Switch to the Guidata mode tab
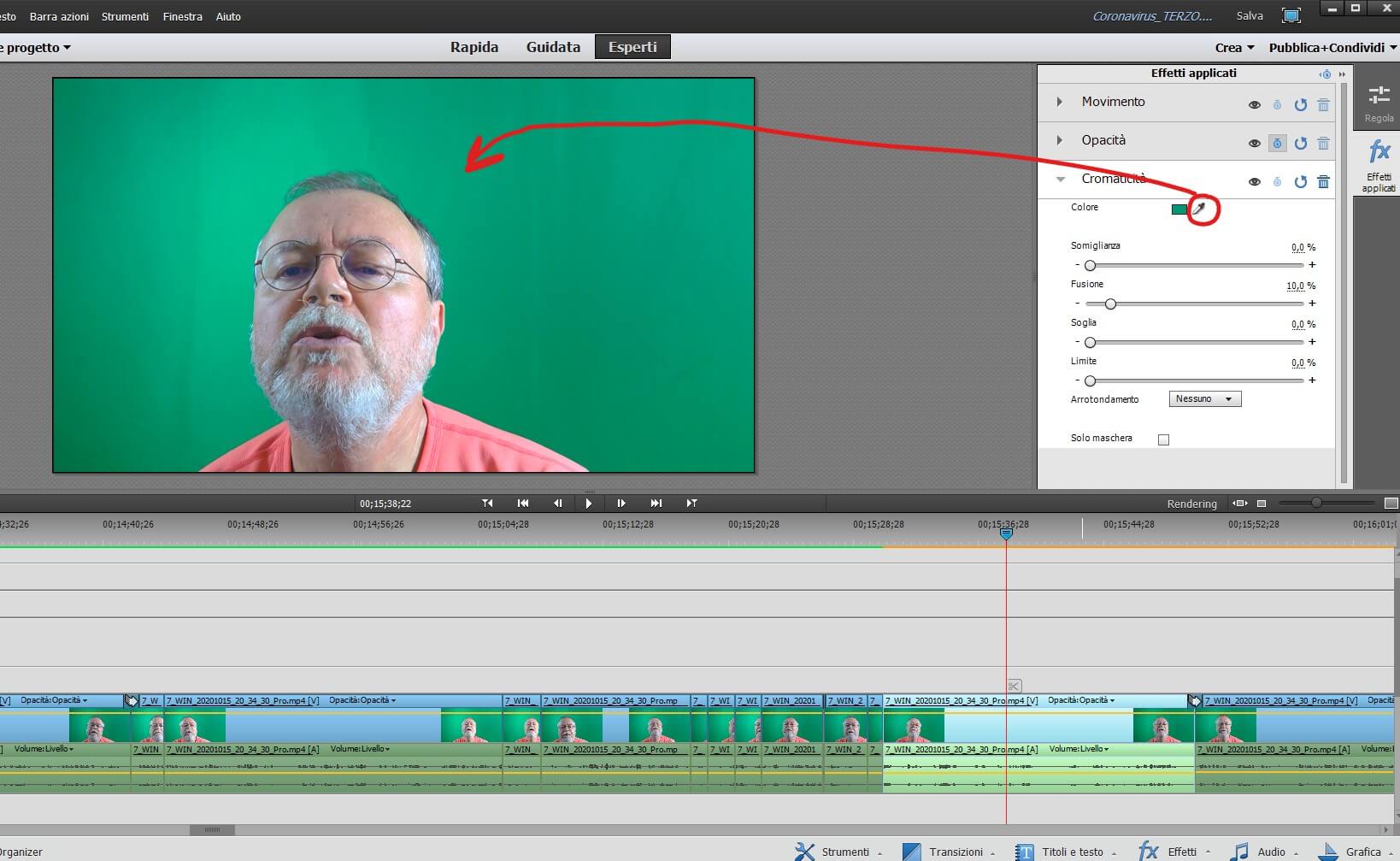 [x=553, y=47]
